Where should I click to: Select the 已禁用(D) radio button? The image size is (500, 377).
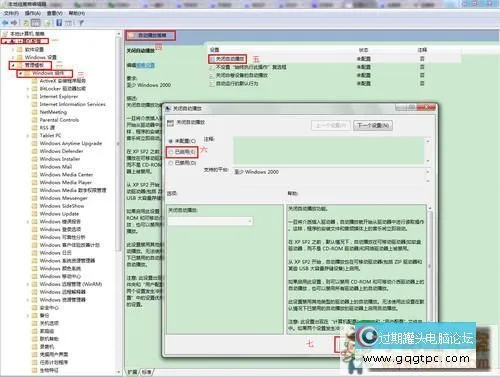[171, 163]
